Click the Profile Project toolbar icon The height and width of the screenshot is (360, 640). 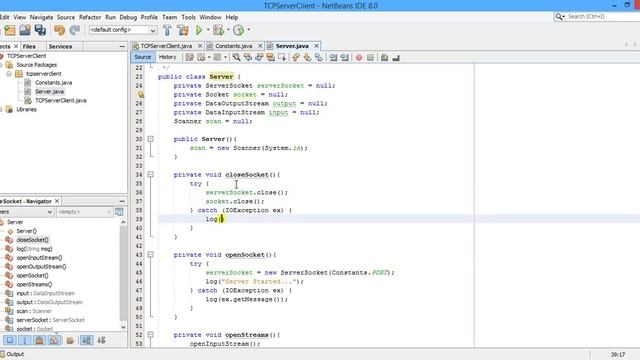tap(238, 30)
